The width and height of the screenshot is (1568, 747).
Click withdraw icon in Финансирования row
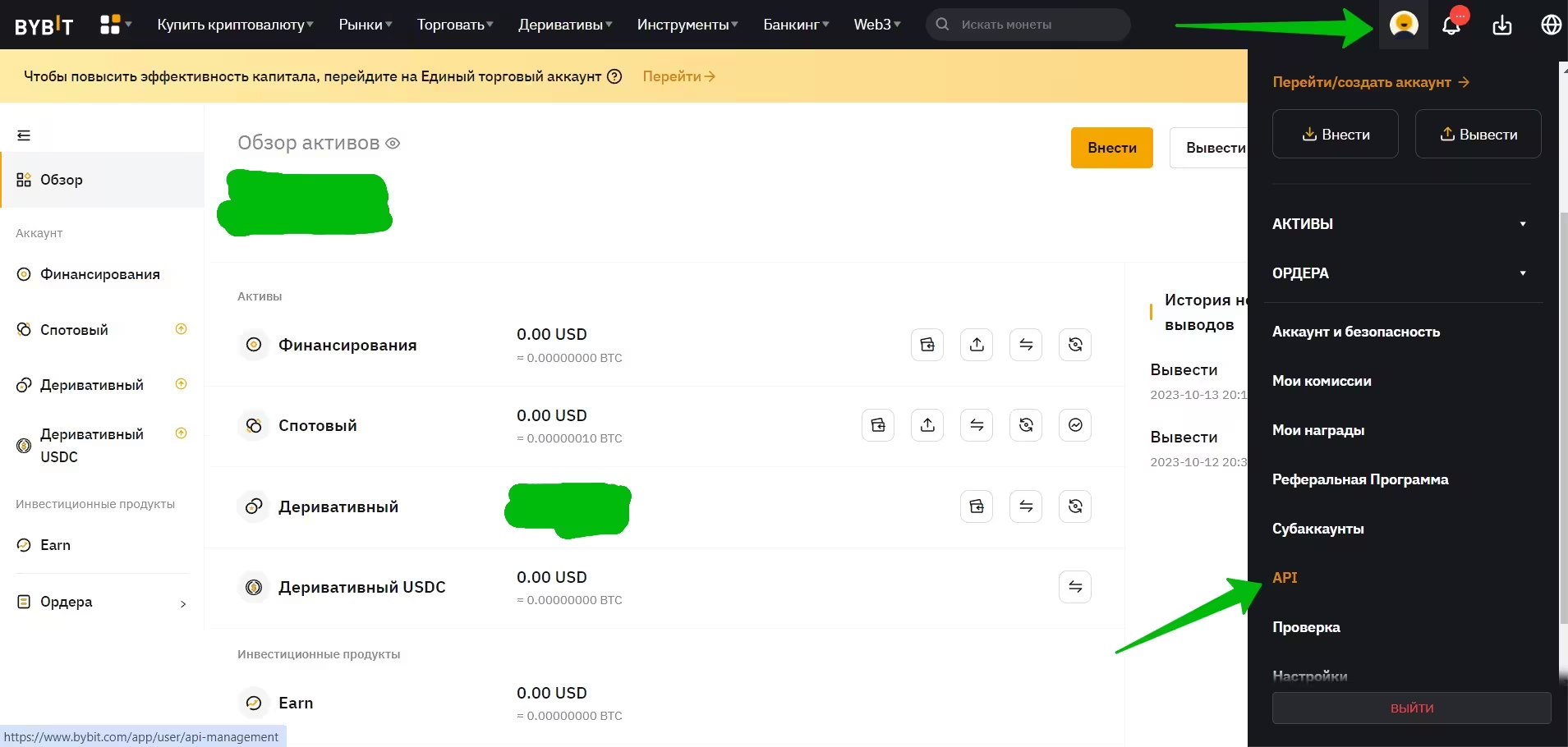tap(977, 345)
